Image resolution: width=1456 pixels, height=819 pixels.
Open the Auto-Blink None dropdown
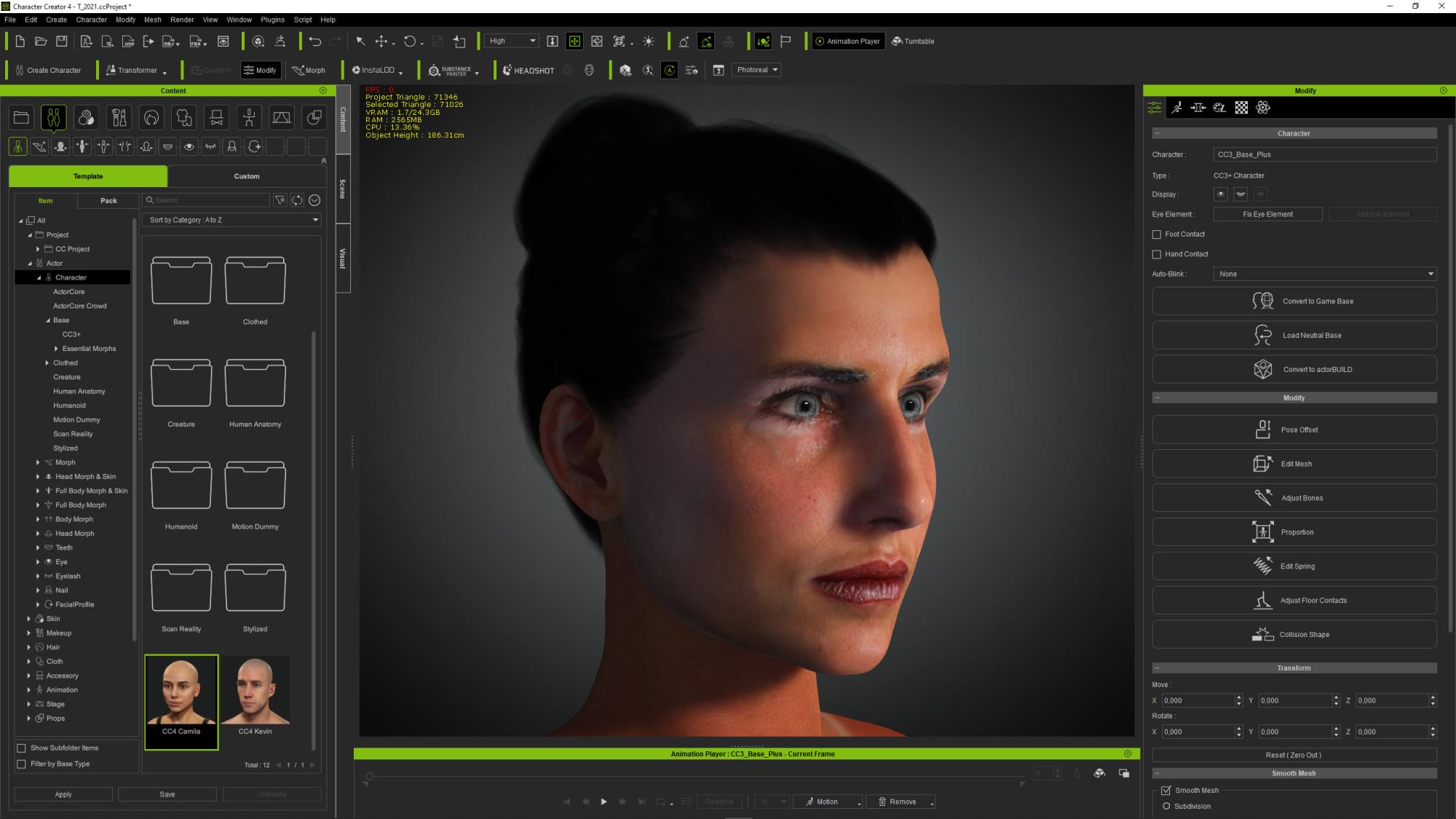tap(1325, 274)
